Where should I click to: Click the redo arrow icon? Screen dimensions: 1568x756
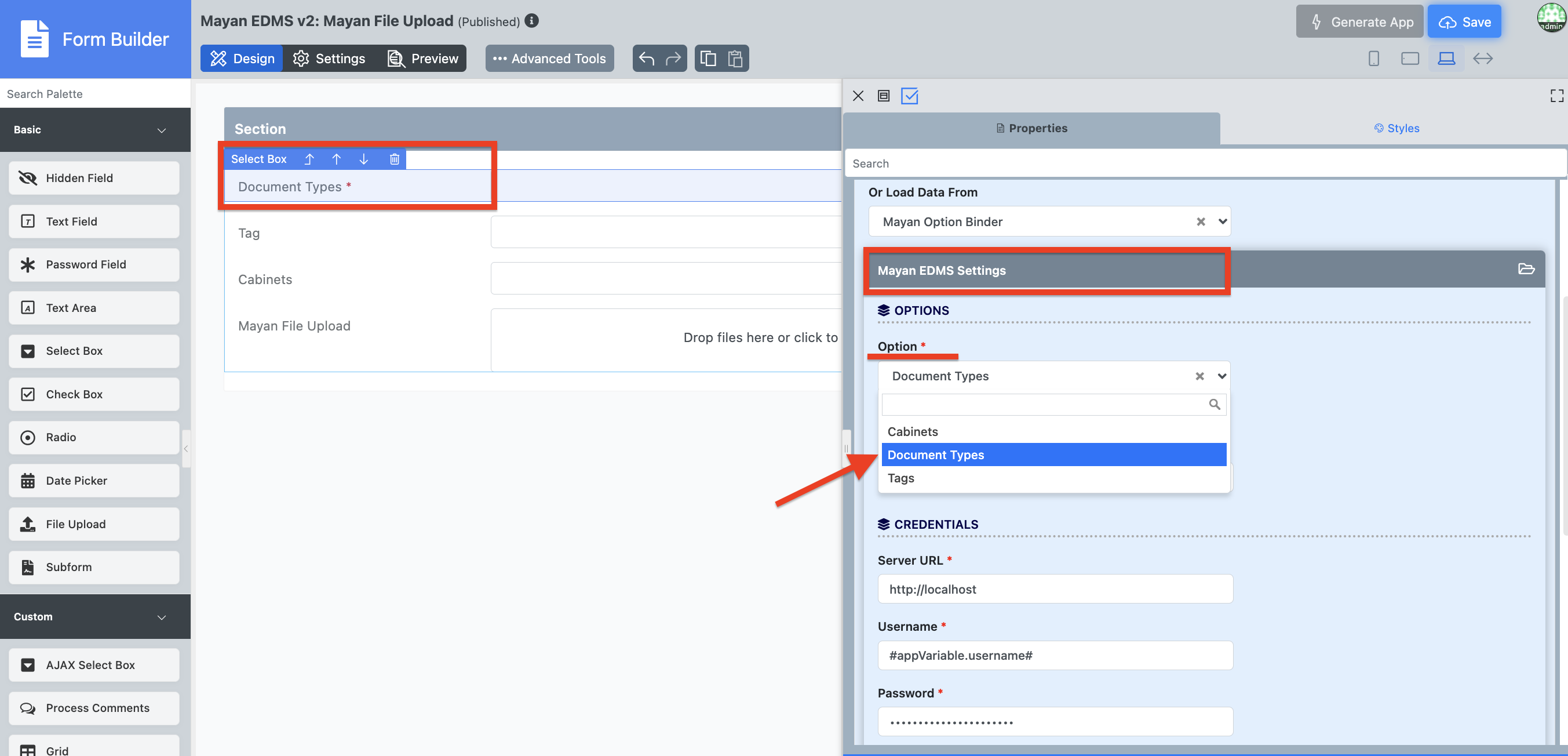pos(673,59)
